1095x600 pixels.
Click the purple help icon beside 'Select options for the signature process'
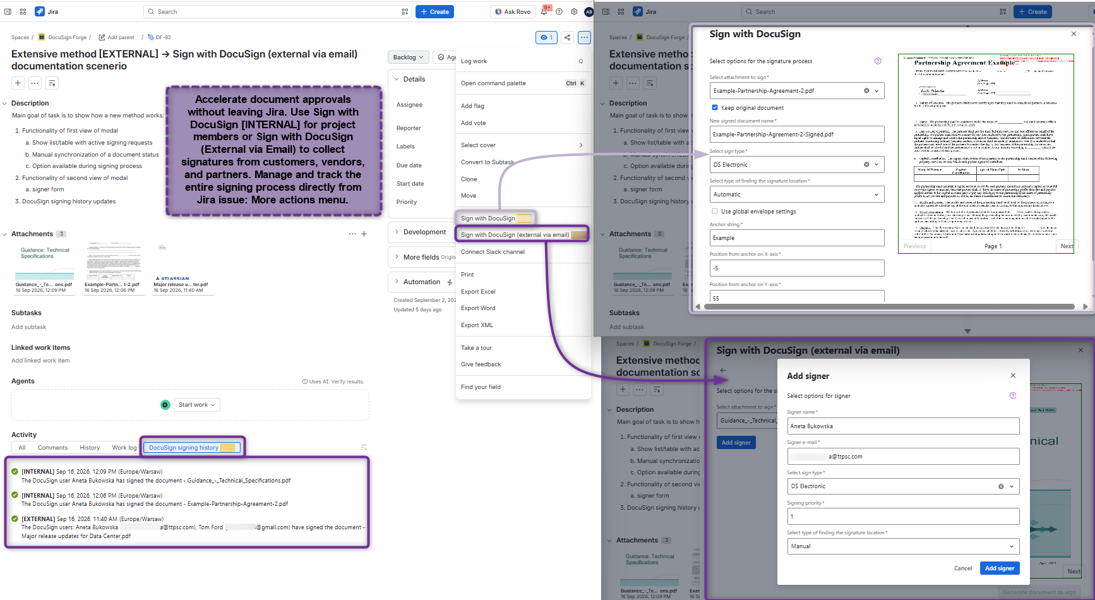tap(878, 61)
